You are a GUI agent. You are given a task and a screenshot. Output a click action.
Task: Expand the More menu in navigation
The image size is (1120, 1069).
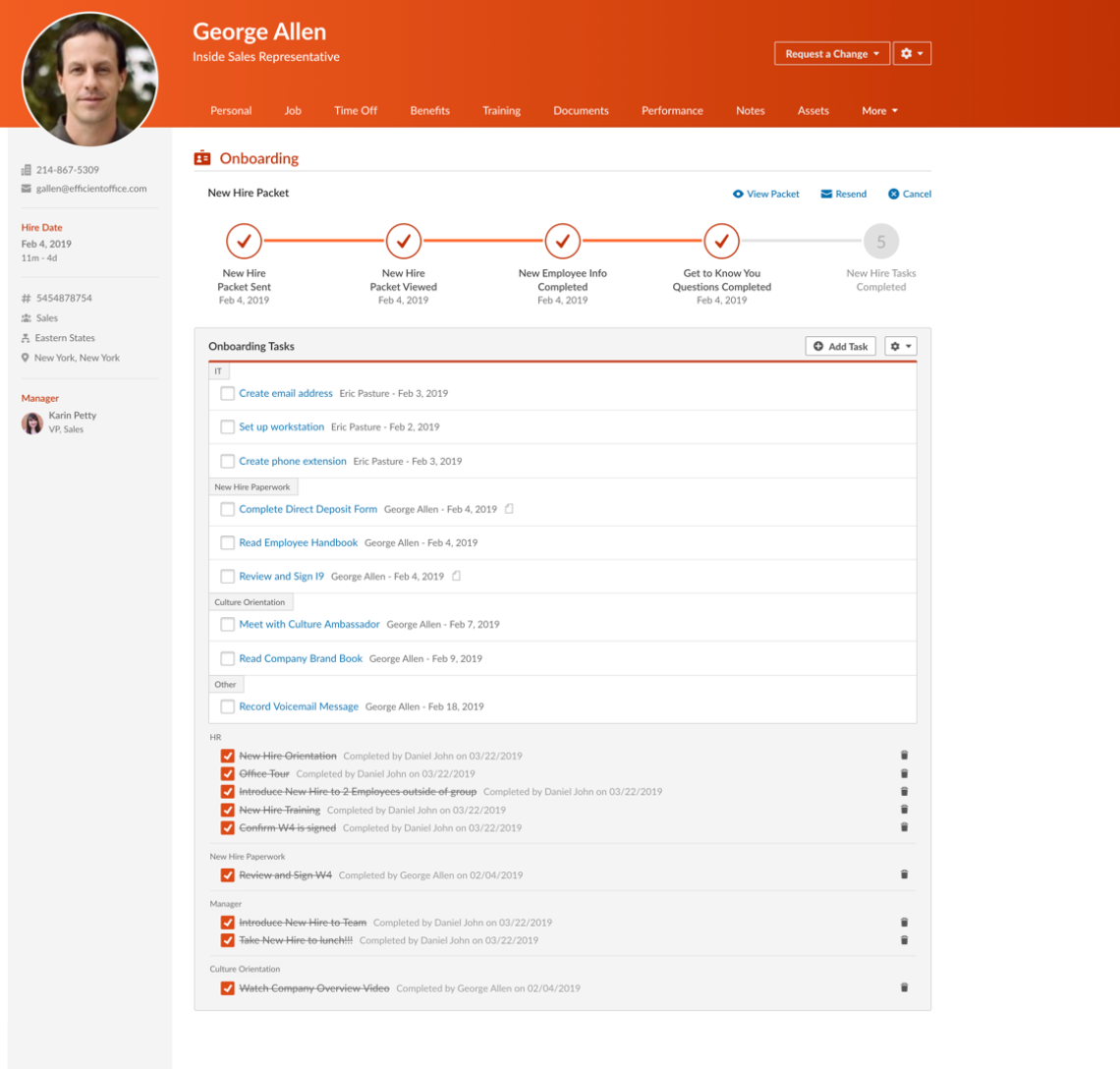pyautogui.click(x=879, y=111)
